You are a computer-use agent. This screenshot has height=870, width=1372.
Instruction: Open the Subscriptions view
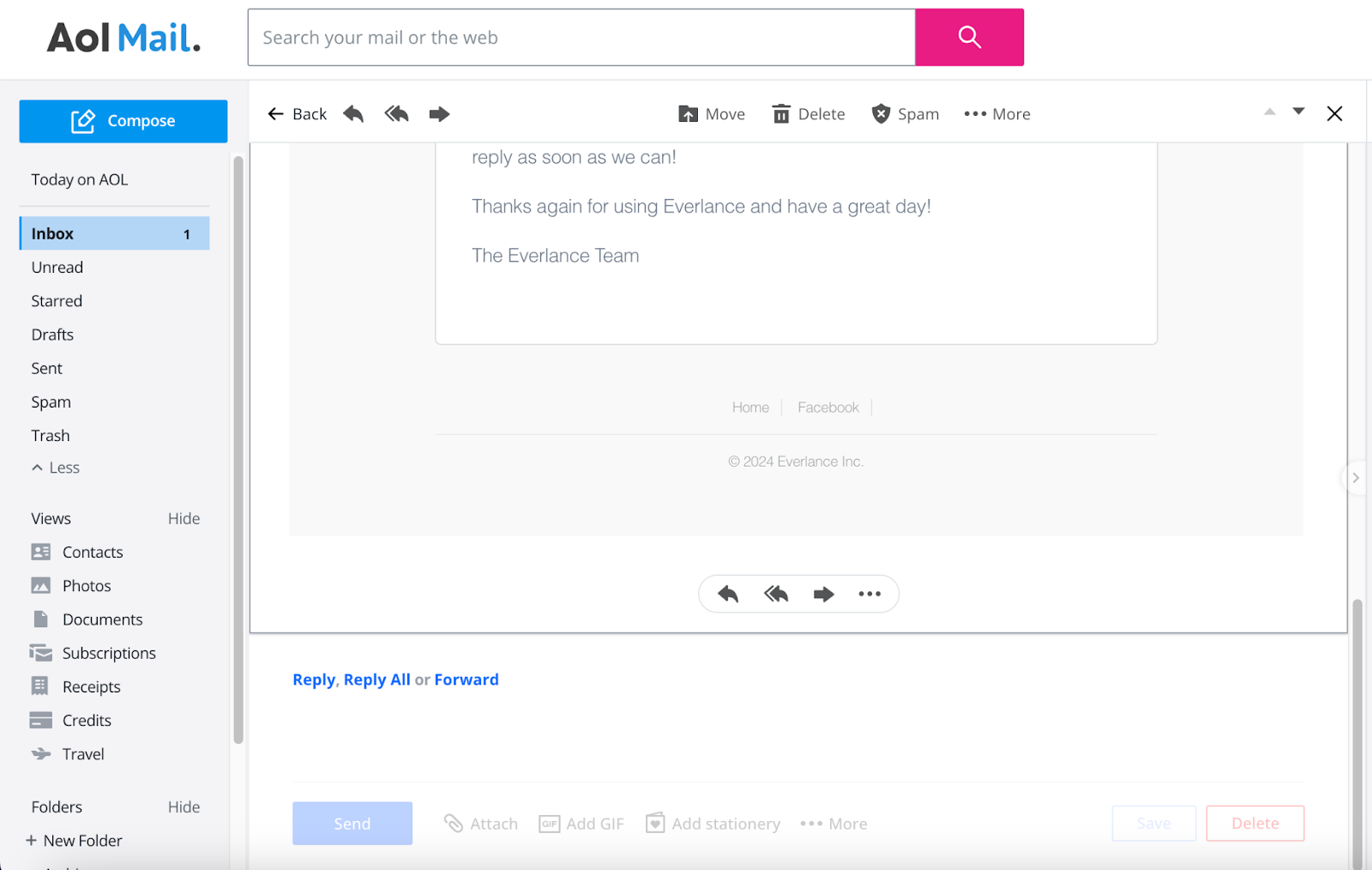point(109,653)
